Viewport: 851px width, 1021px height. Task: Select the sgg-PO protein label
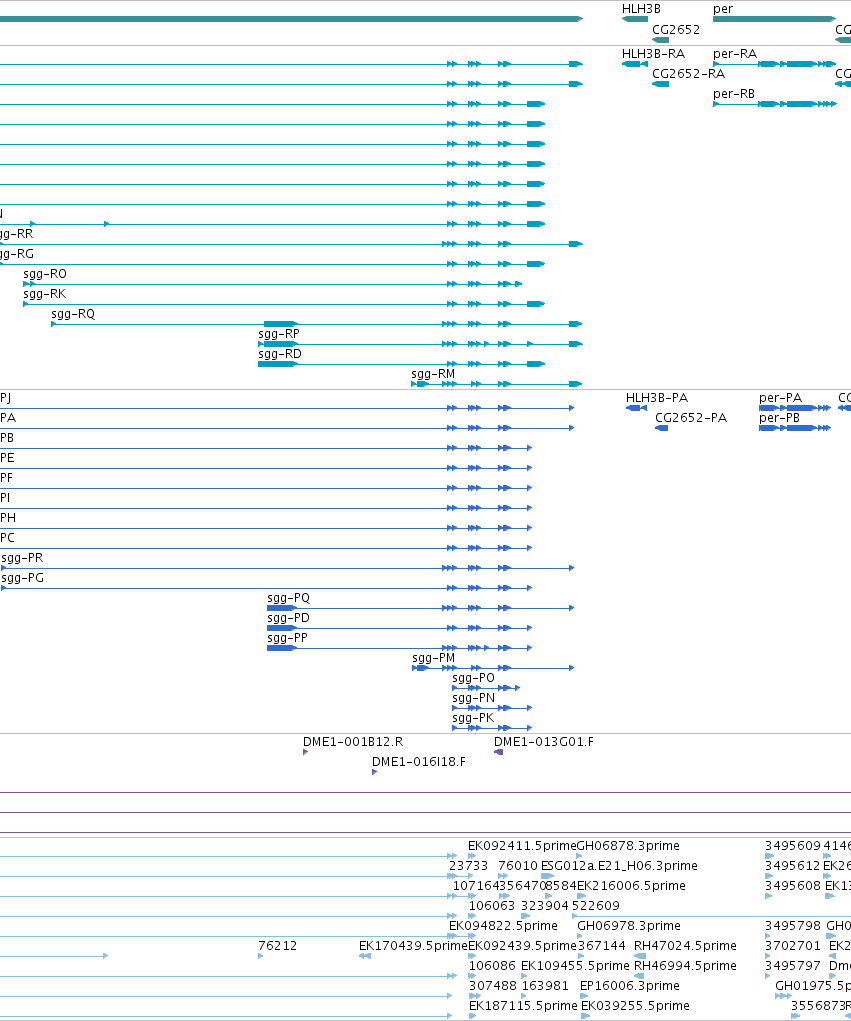[x=473, y=678]
